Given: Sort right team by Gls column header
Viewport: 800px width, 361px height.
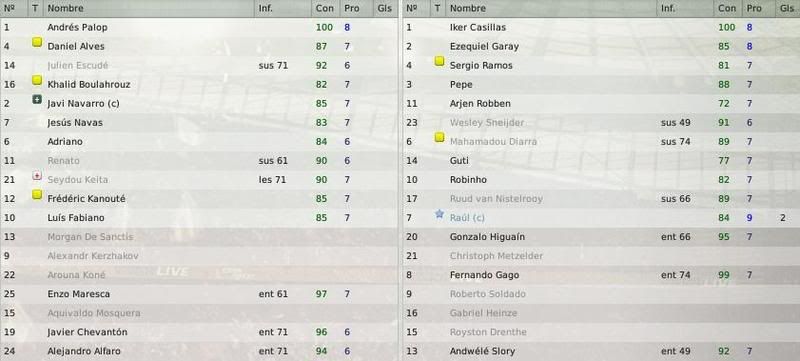Looking at the screenshot, I should coord(786,8).
